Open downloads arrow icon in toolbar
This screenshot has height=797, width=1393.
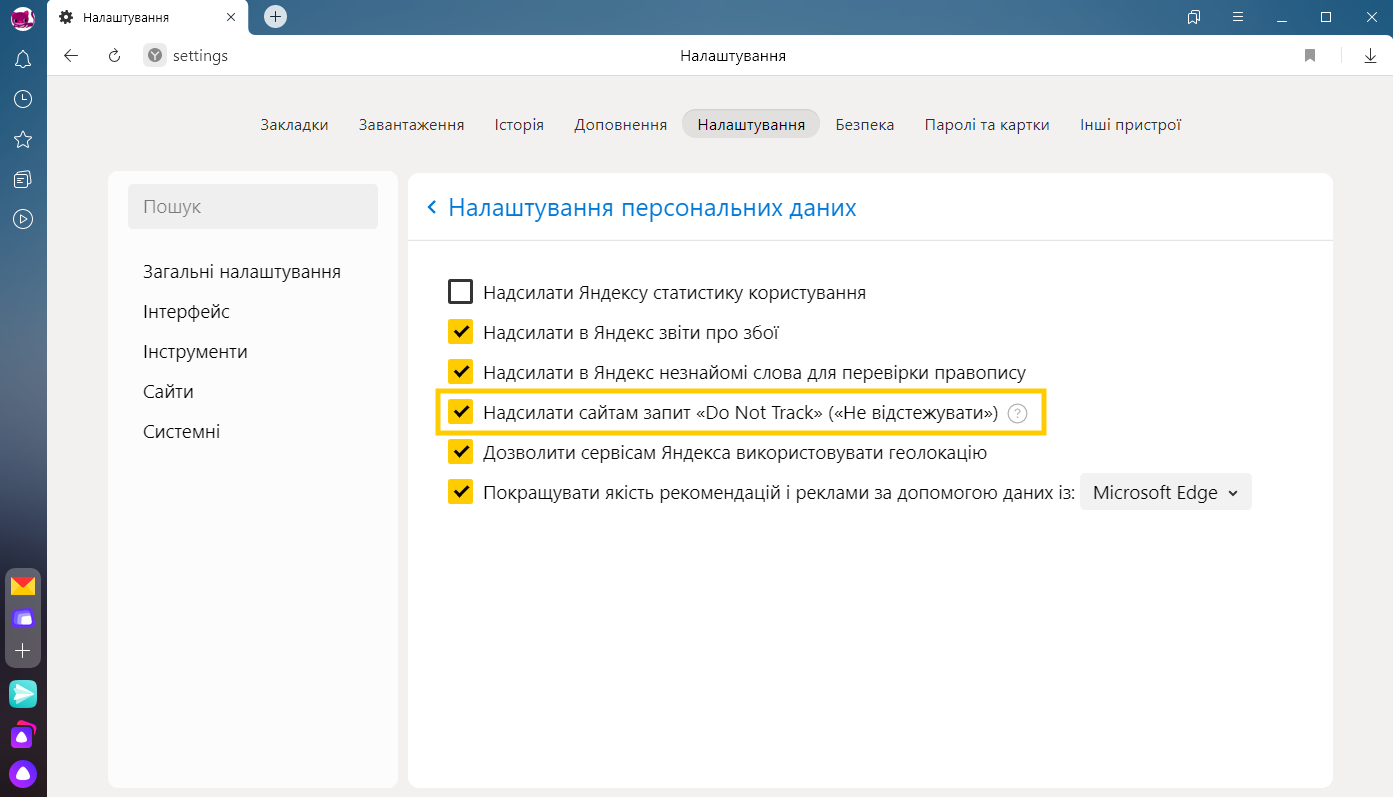1370,56
